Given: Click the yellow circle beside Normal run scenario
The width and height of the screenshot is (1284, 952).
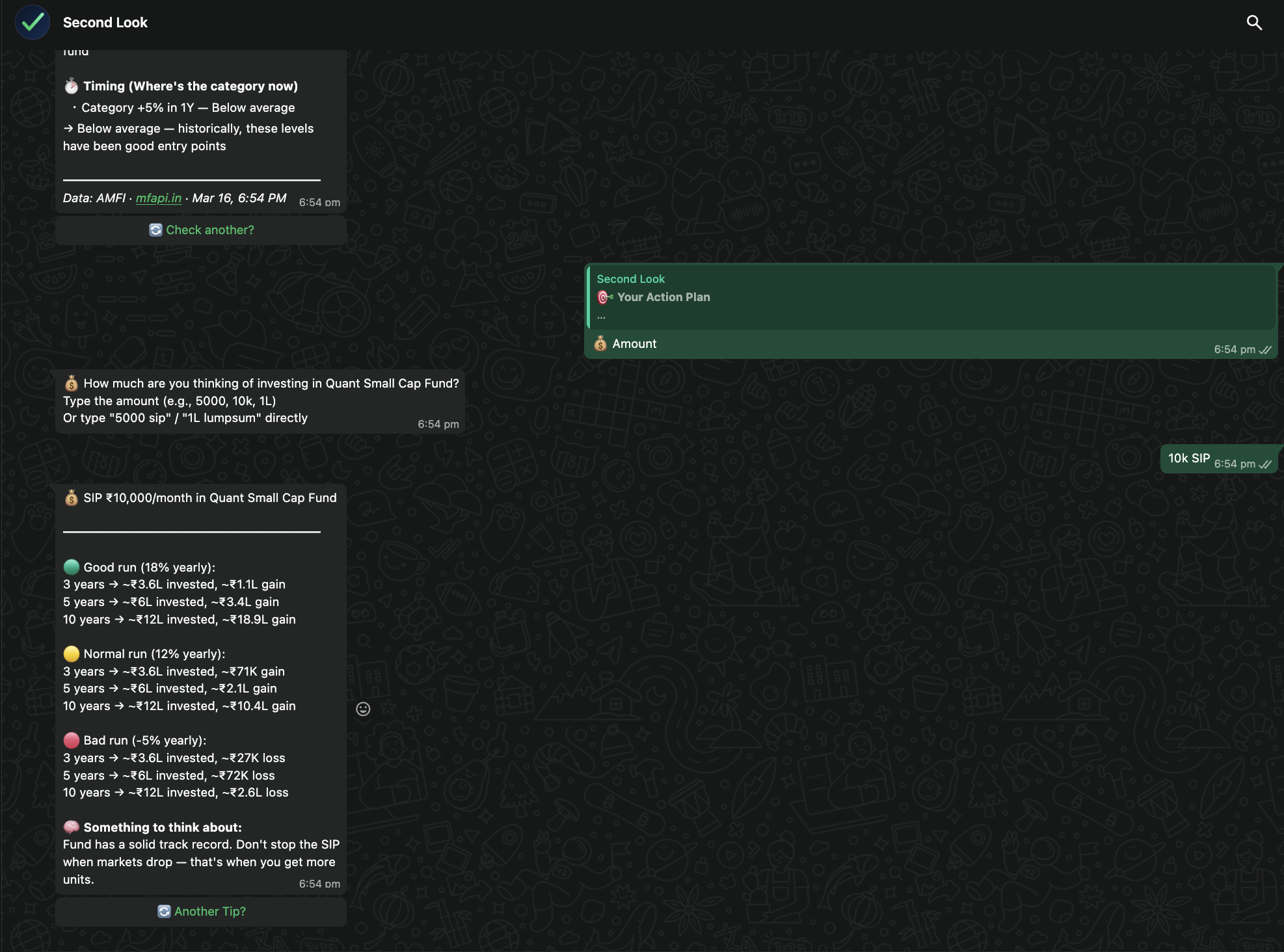Looking at the screenshot, I should coord(72,654).
